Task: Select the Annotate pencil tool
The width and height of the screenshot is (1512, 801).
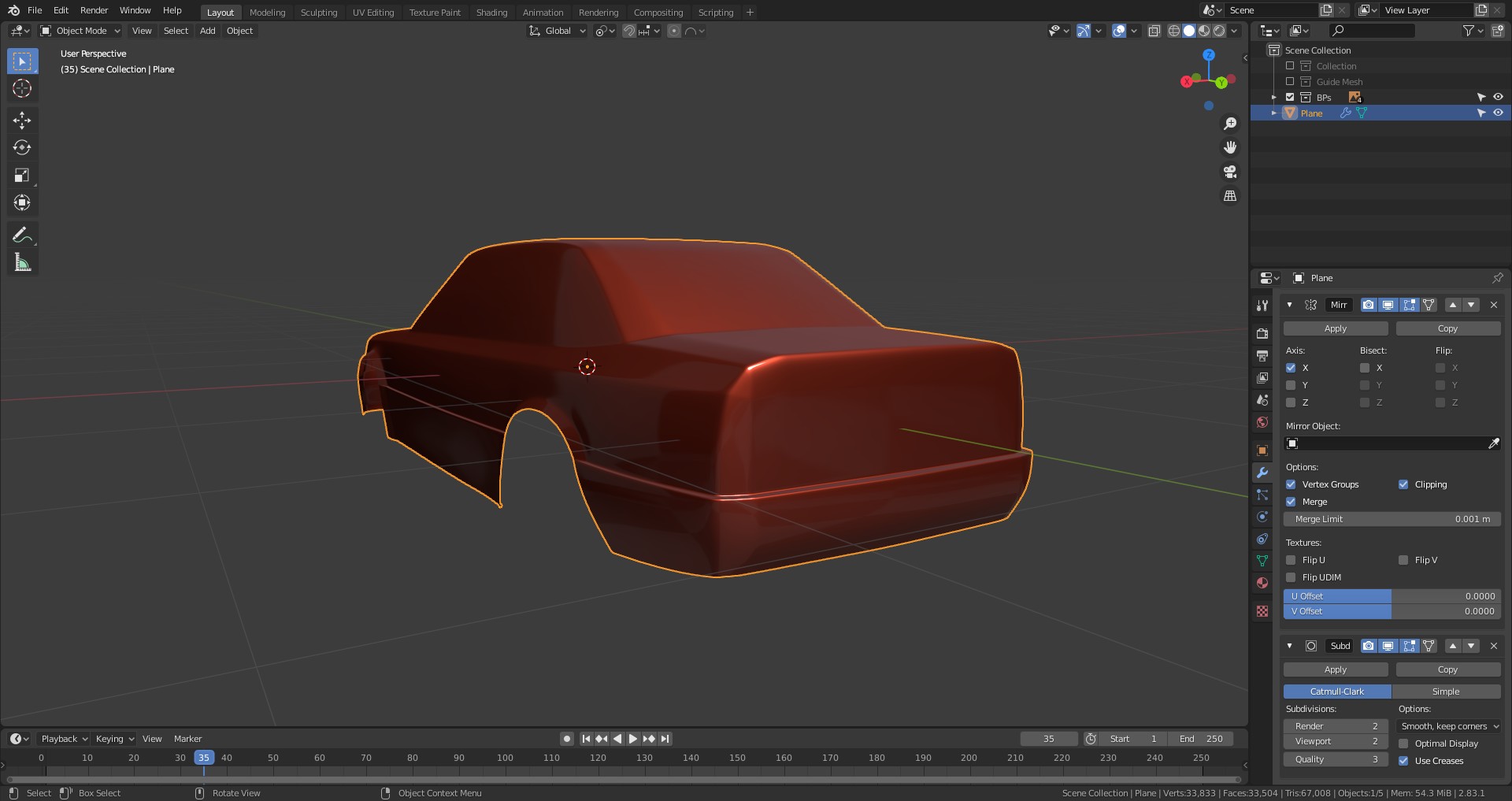Action: (x=22, y=235)
